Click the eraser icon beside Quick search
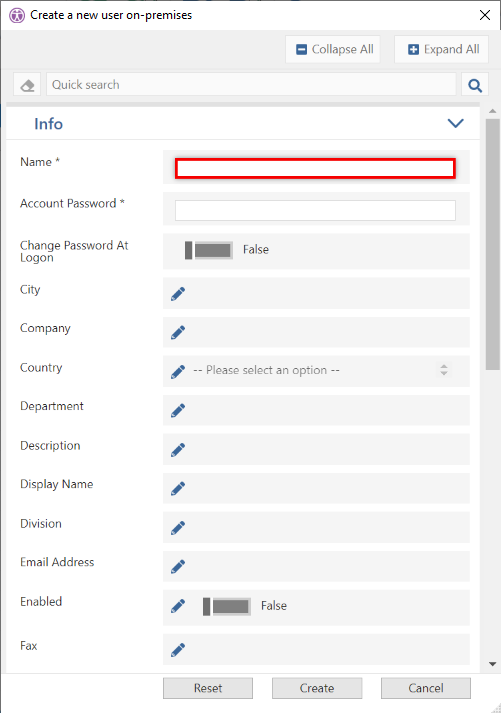 27,85
